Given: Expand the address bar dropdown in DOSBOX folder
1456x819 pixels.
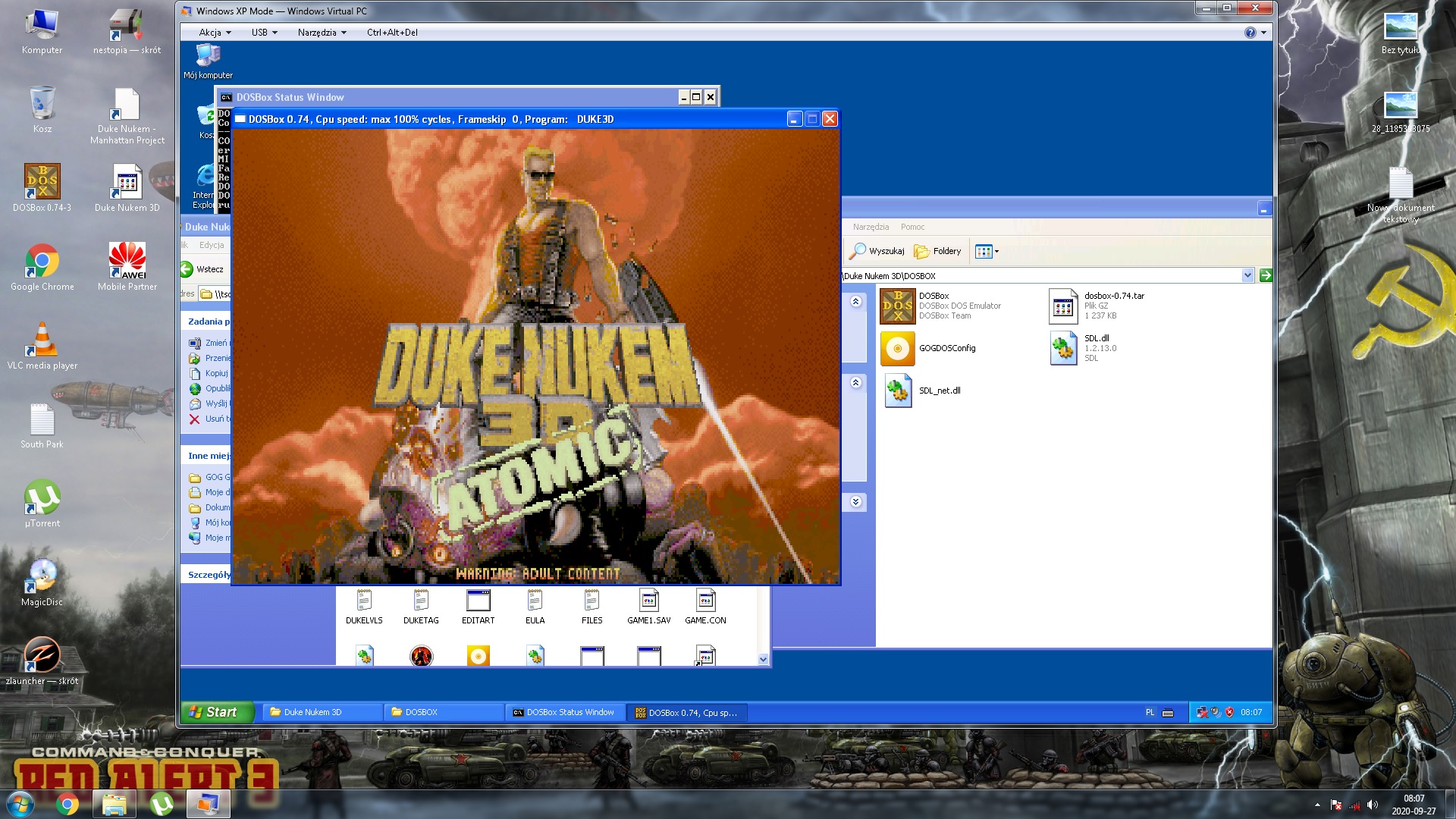Looking at the screenshot, I should click(x=1247, y=275).
